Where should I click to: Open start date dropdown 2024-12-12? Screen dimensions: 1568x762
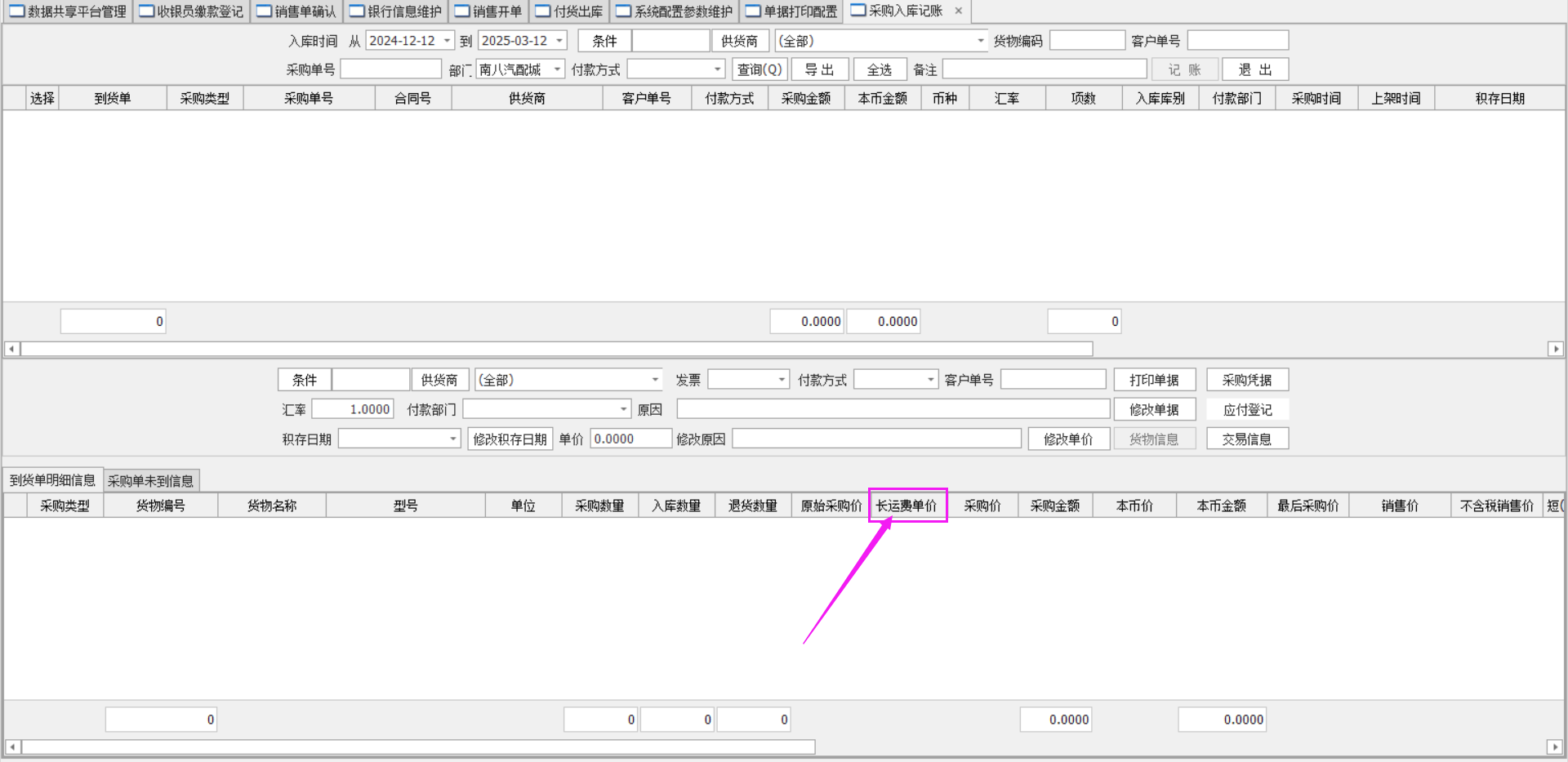tap(447, 41)
